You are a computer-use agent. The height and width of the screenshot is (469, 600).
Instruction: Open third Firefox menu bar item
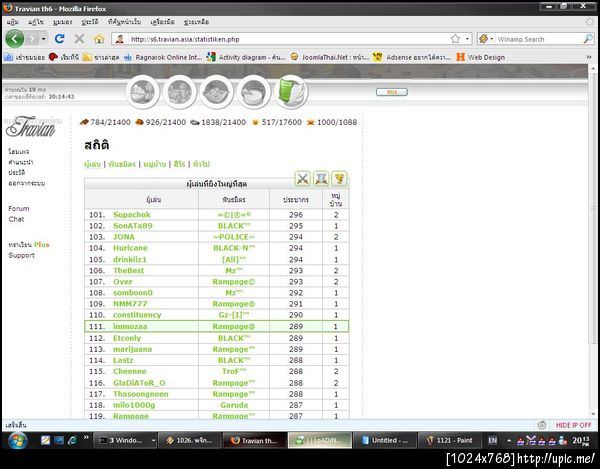click(62, 22)
